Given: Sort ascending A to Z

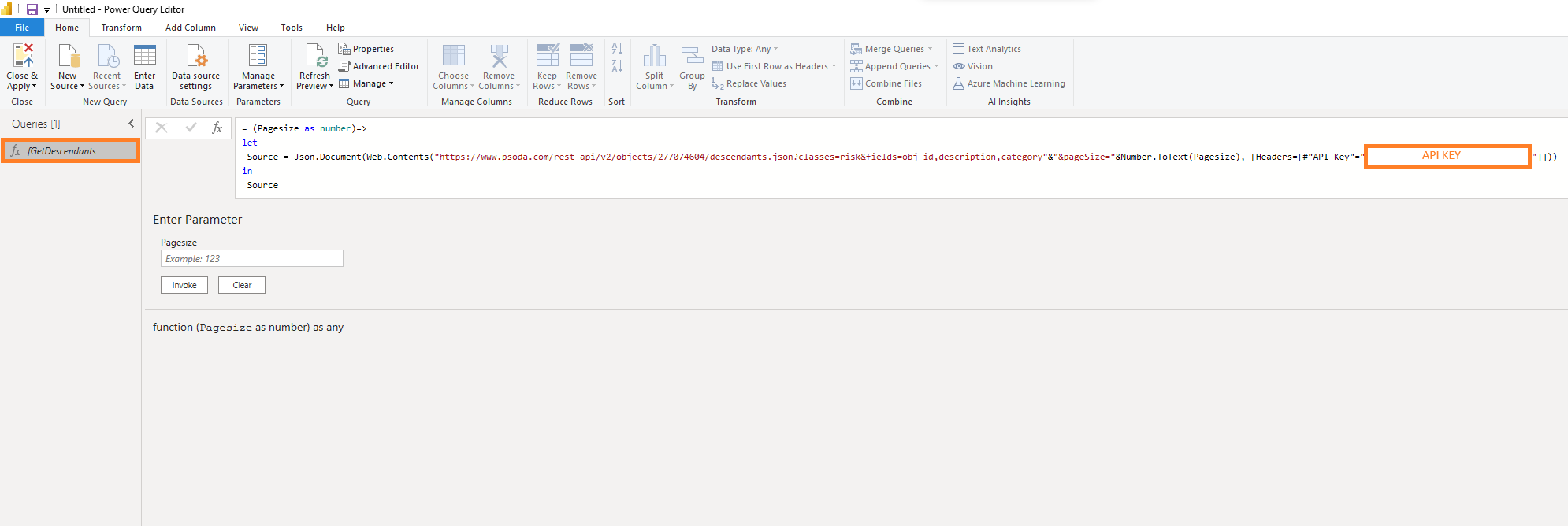Looking at the screenshot, I should [x=617, y=49].
